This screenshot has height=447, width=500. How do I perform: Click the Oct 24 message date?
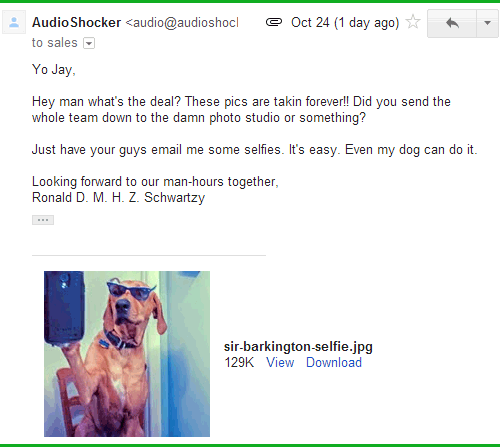tap(345, 23)
